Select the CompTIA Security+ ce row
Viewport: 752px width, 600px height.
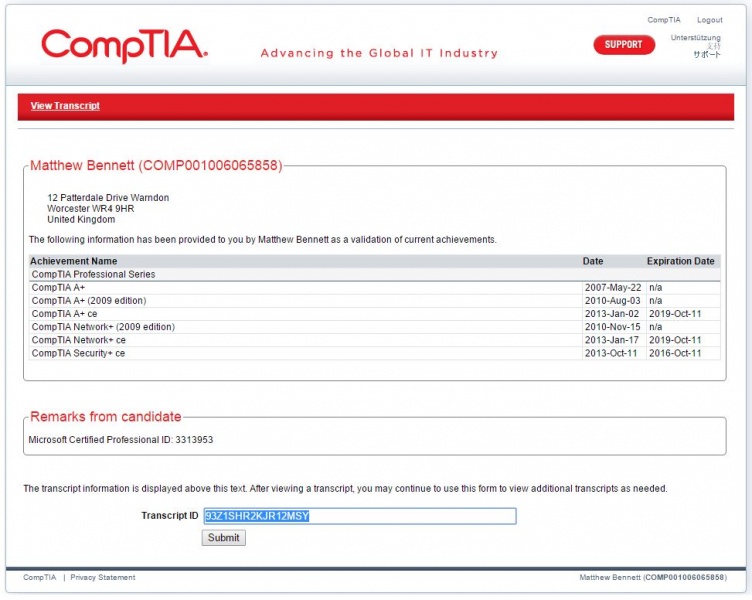pyautogui.click(x=375, y=353)
